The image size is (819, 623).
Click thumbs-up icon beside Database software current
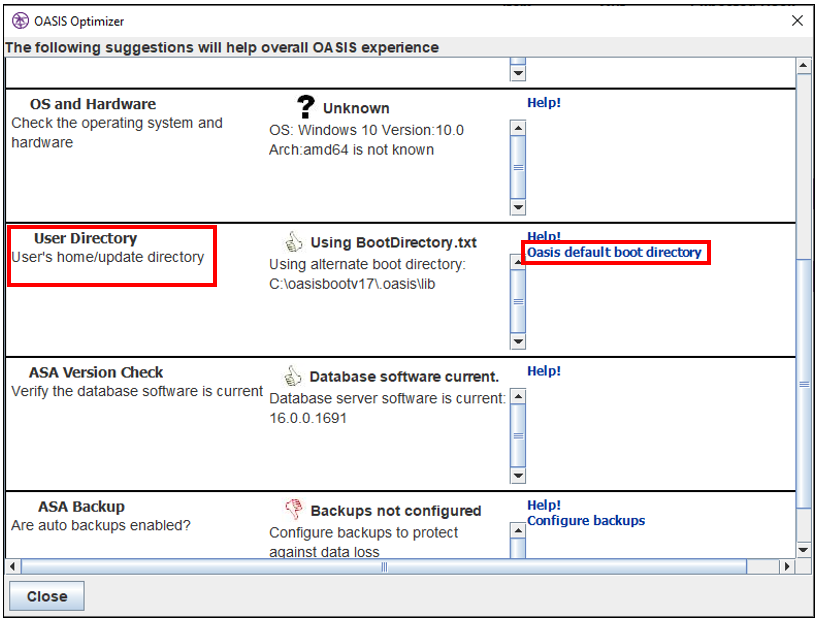pyautogui.click(x=292, y=376)
